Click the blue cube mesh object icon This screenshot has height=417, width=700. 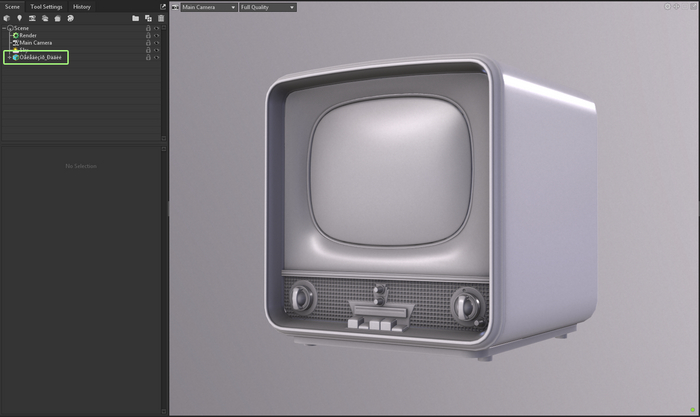[x=16, y=58]
